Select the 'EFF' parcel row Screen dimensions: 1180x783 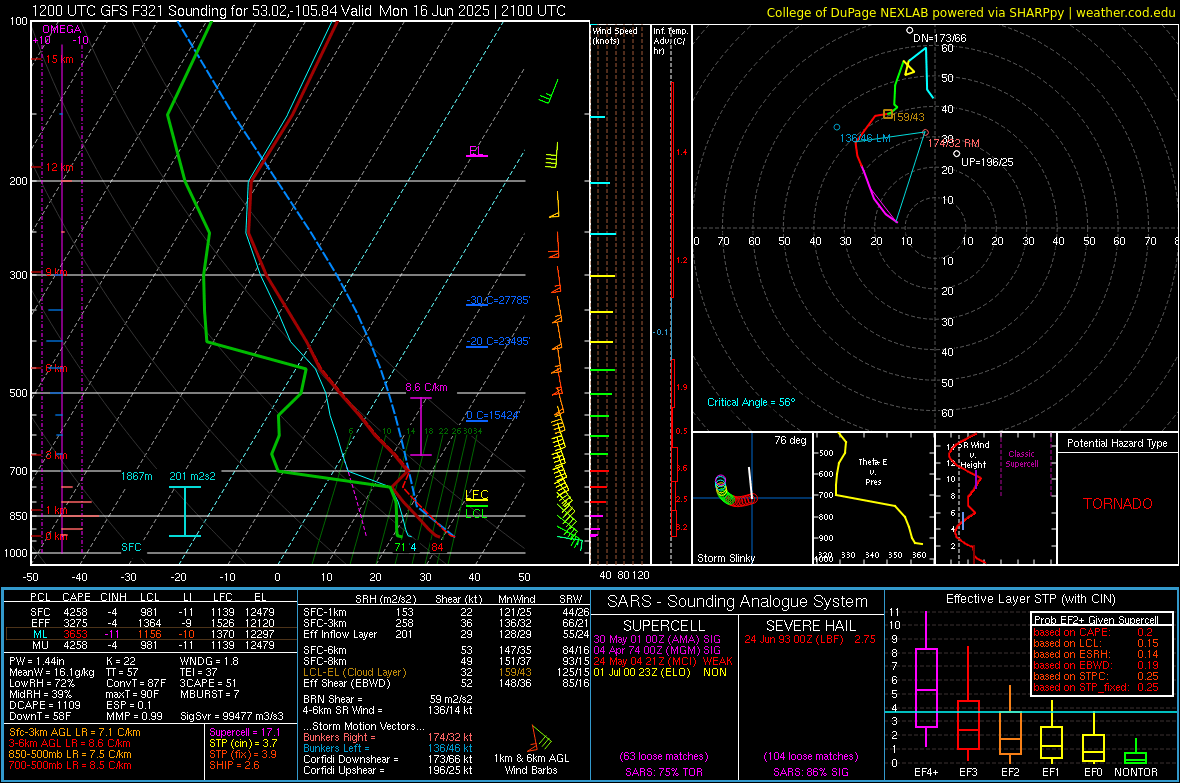151,623
